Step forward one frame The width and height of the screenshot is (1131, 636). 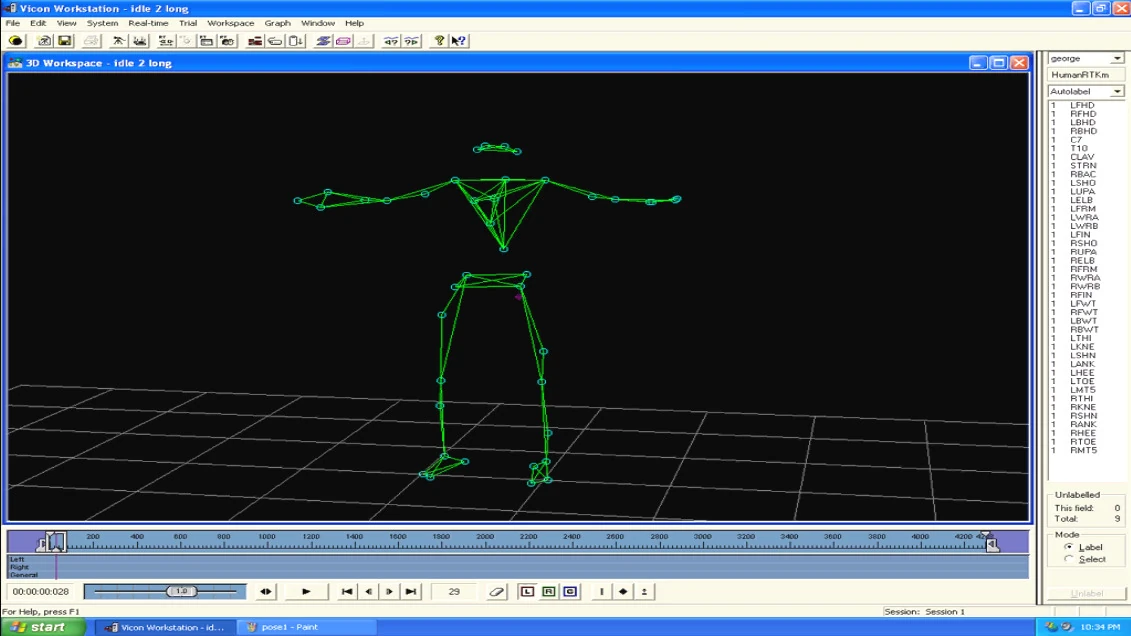(x=389, y=592)
